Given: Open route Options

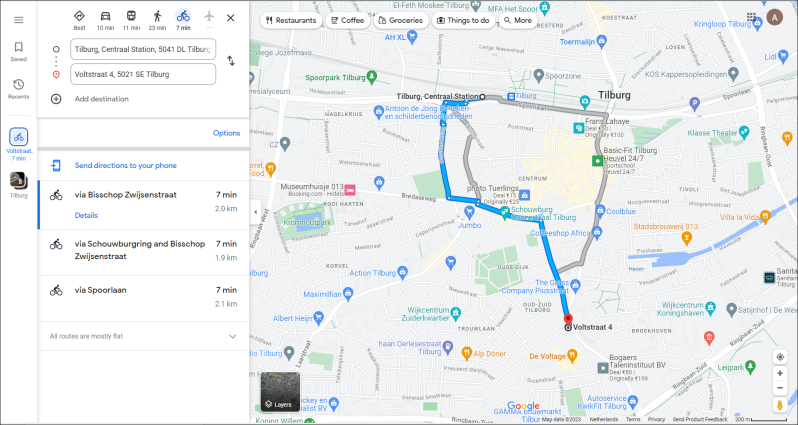Looking at the screenshot, I should tap(226, 133).
